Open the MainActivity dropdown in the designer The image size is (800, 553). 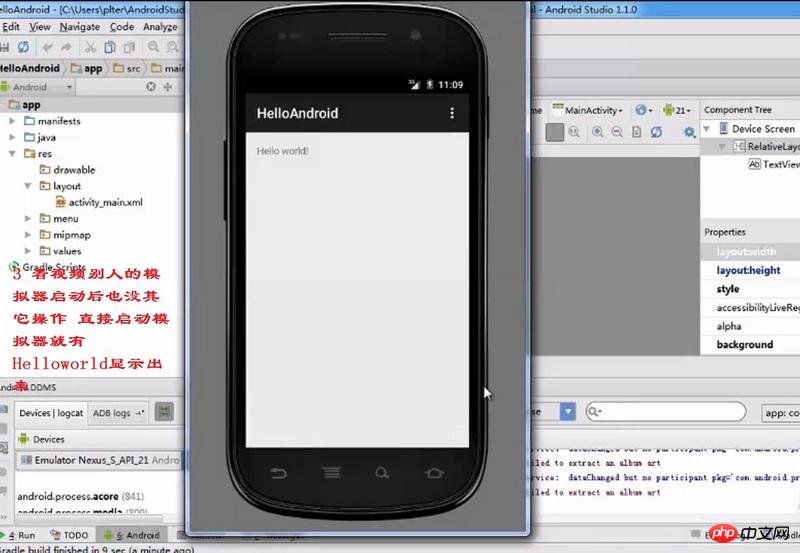pyautogui.click(x=588, y=110)
